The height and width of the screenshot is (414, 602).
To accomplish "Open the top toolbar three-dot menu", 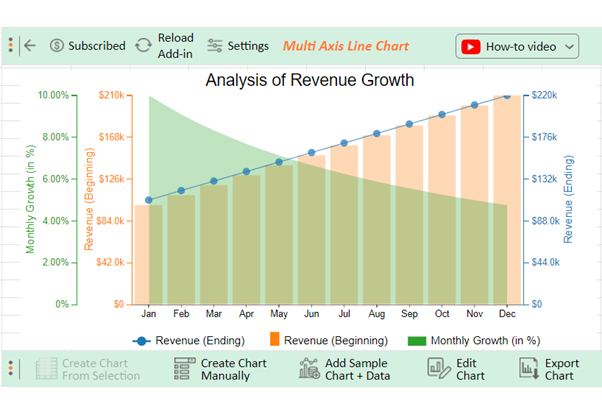I will 11,45.
